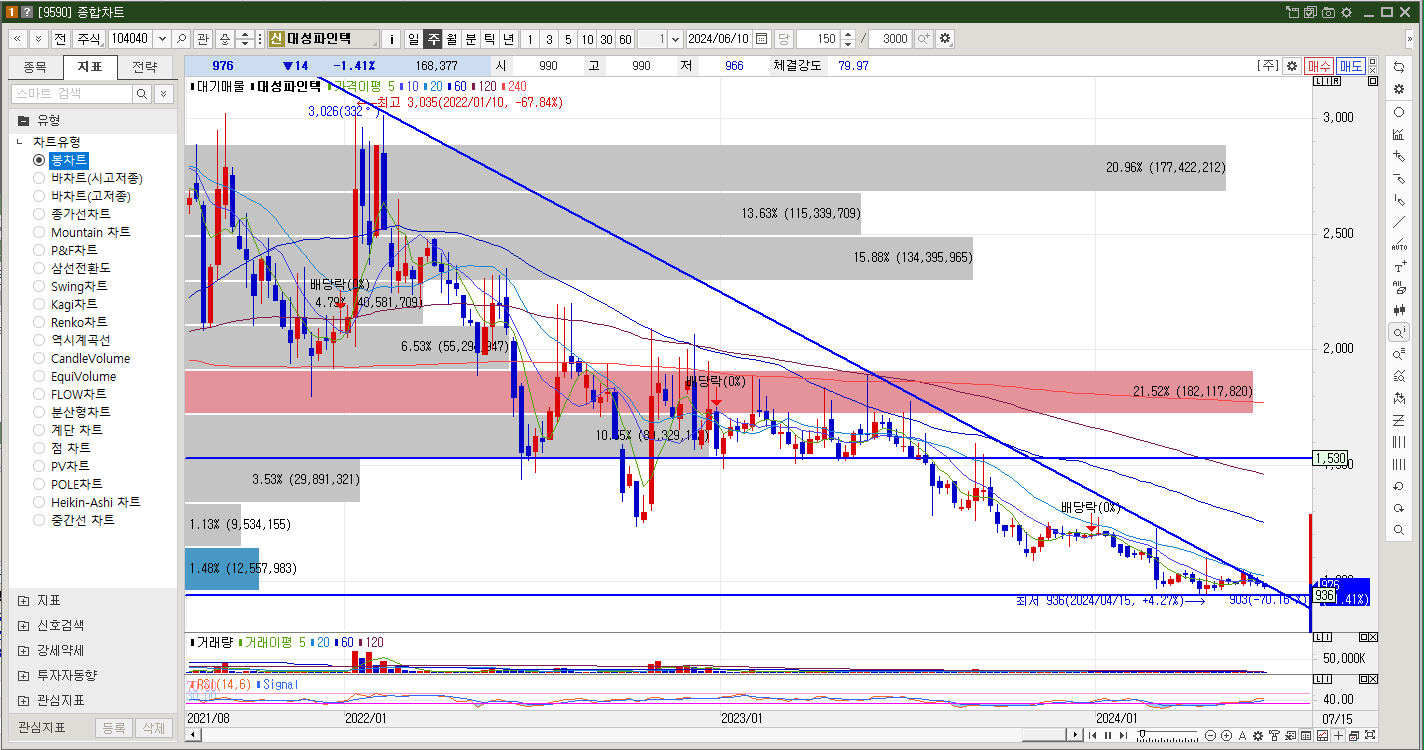Switch to the 지표 tab

[x=90, y=67]
